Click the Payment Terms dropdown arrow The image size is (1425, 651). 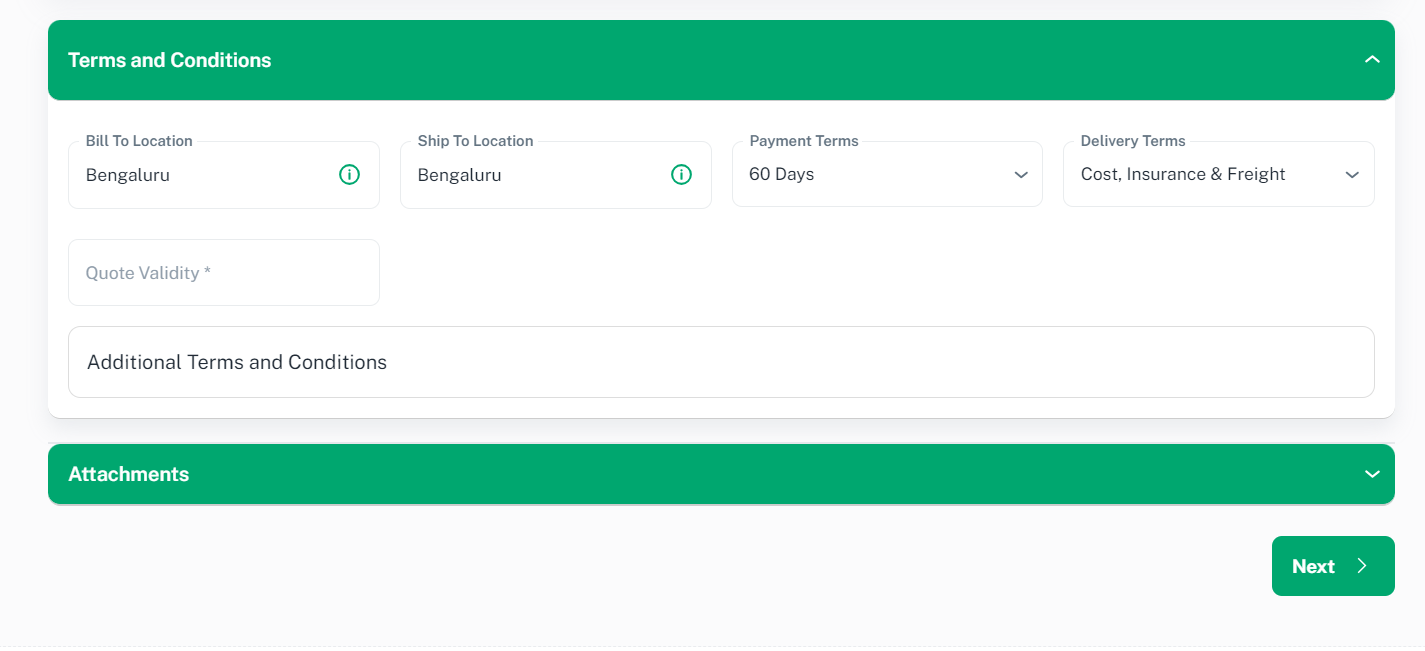[1021, 175]
